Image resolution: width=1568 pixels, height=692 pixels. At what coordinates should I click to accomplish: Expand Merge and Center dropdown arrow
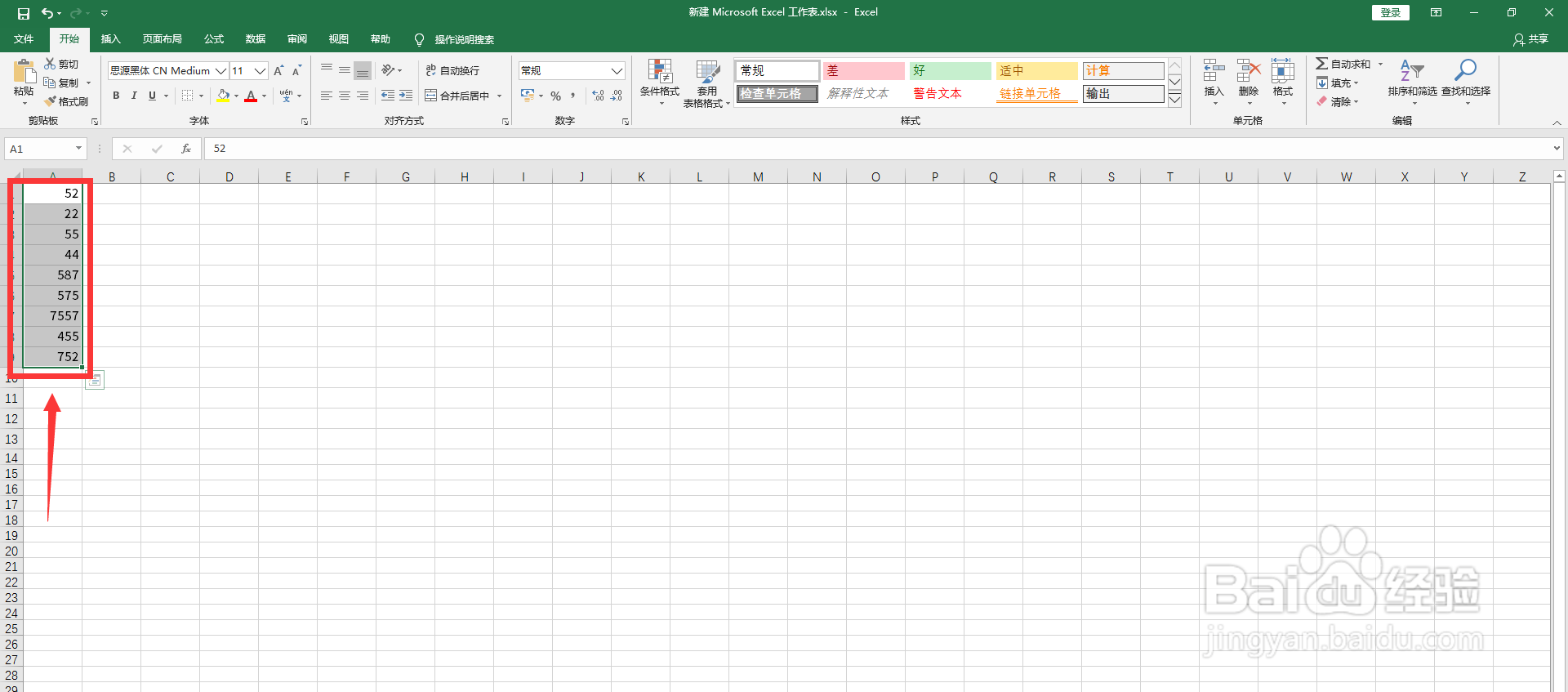499,96
